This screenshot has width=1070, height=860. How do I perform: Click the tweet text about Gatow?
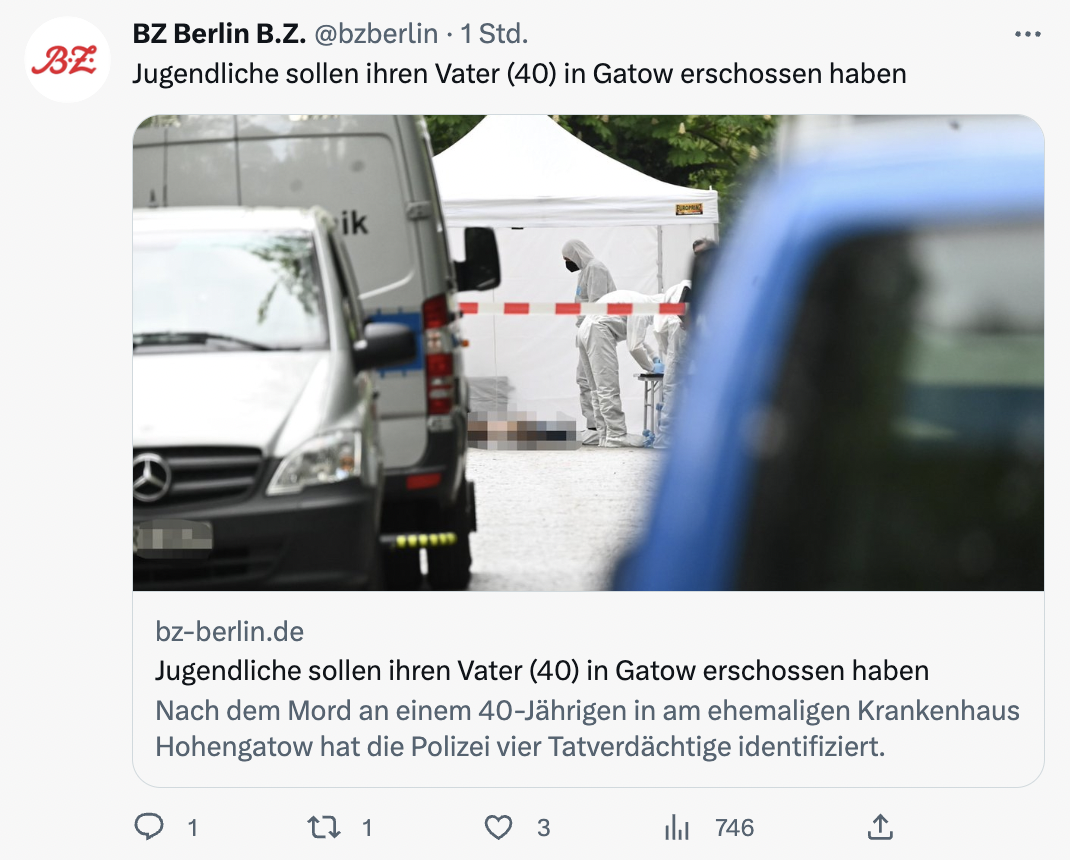click(519, 74)
